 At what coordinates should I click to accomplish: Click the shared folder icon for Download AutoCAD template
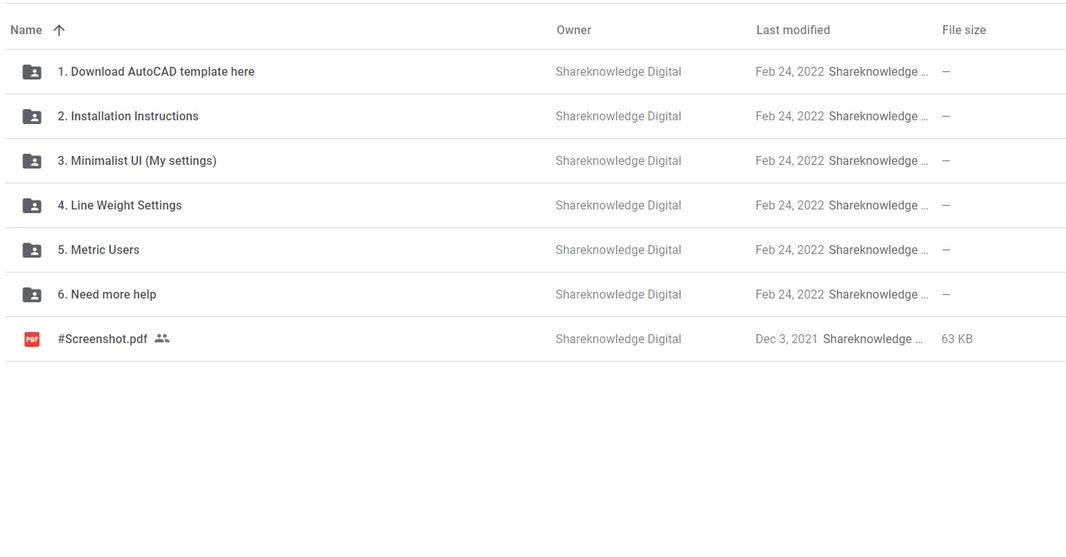click(x=32, y=71)
